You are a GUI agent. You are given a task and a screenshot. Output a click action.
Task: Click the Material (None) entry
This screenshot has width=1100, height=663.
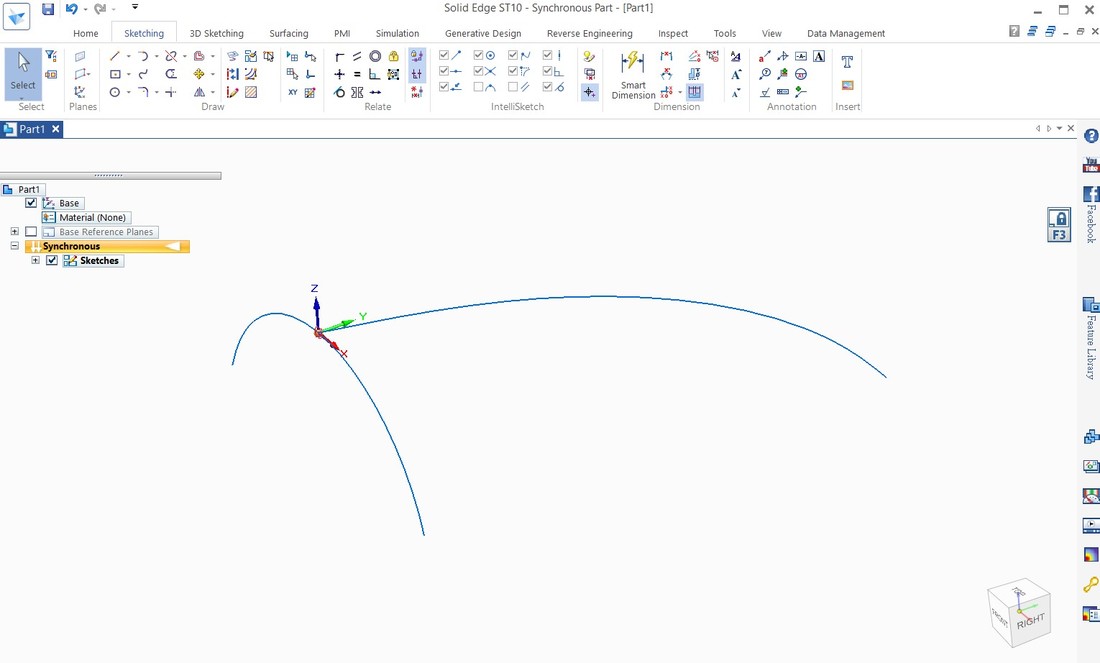click(92, 218)
